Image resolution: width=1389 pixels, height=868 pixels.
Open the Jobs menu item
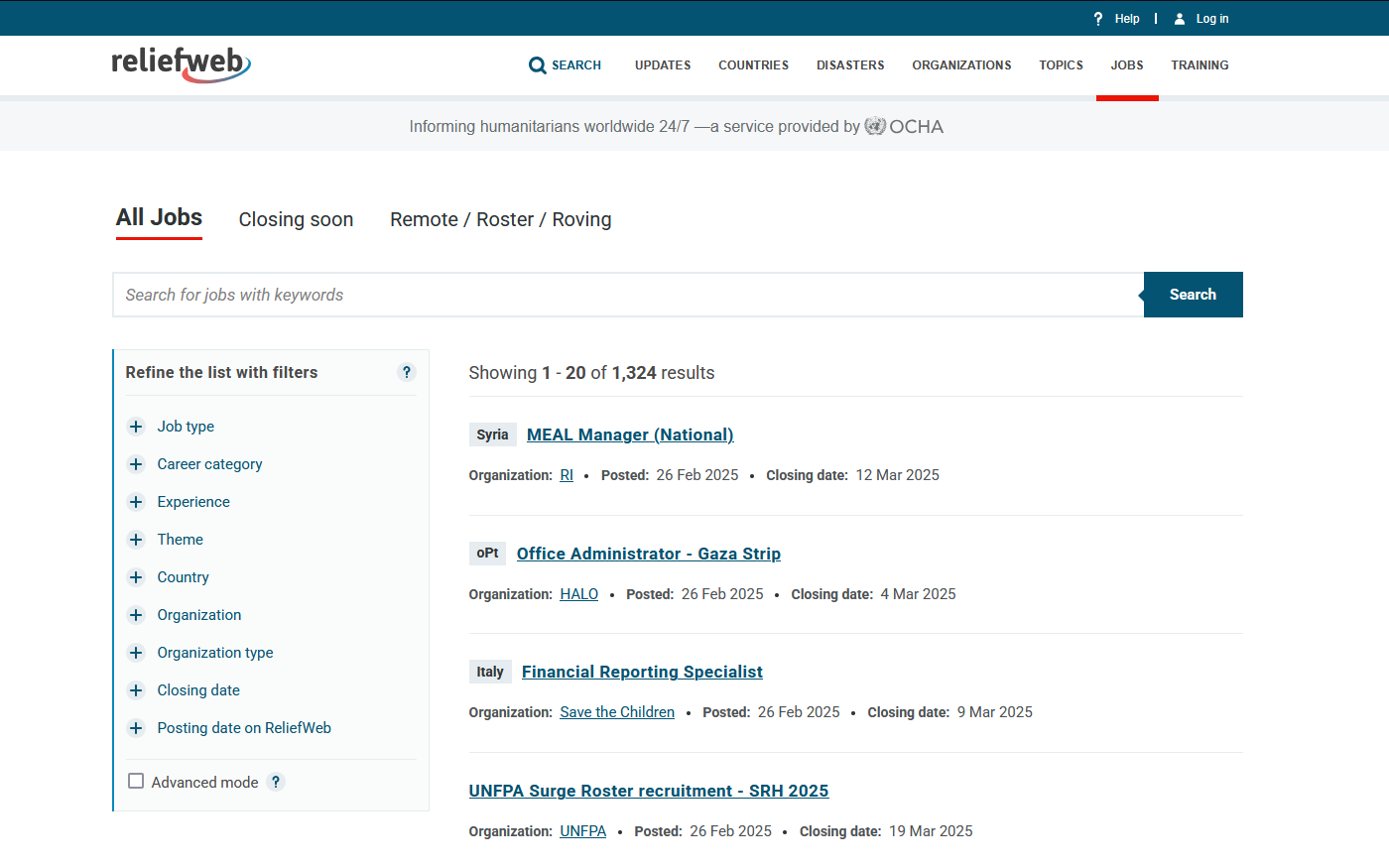(x=1127, y=65)
